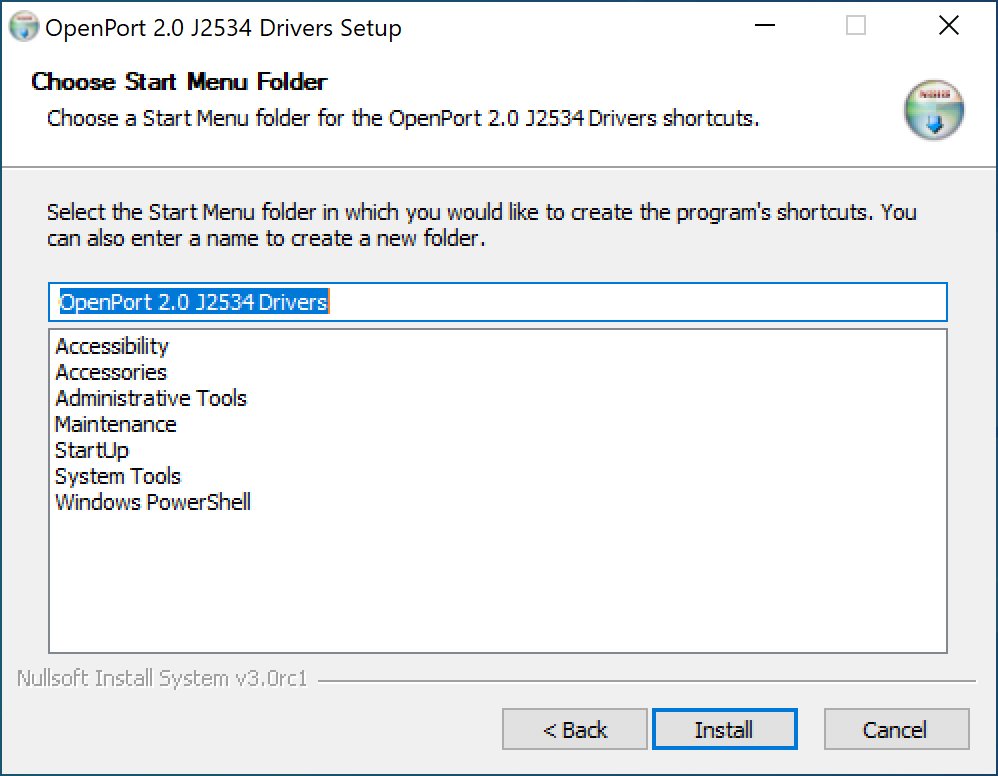
Task: Minimize the Setup window
Action: click(x=764, y=25)
